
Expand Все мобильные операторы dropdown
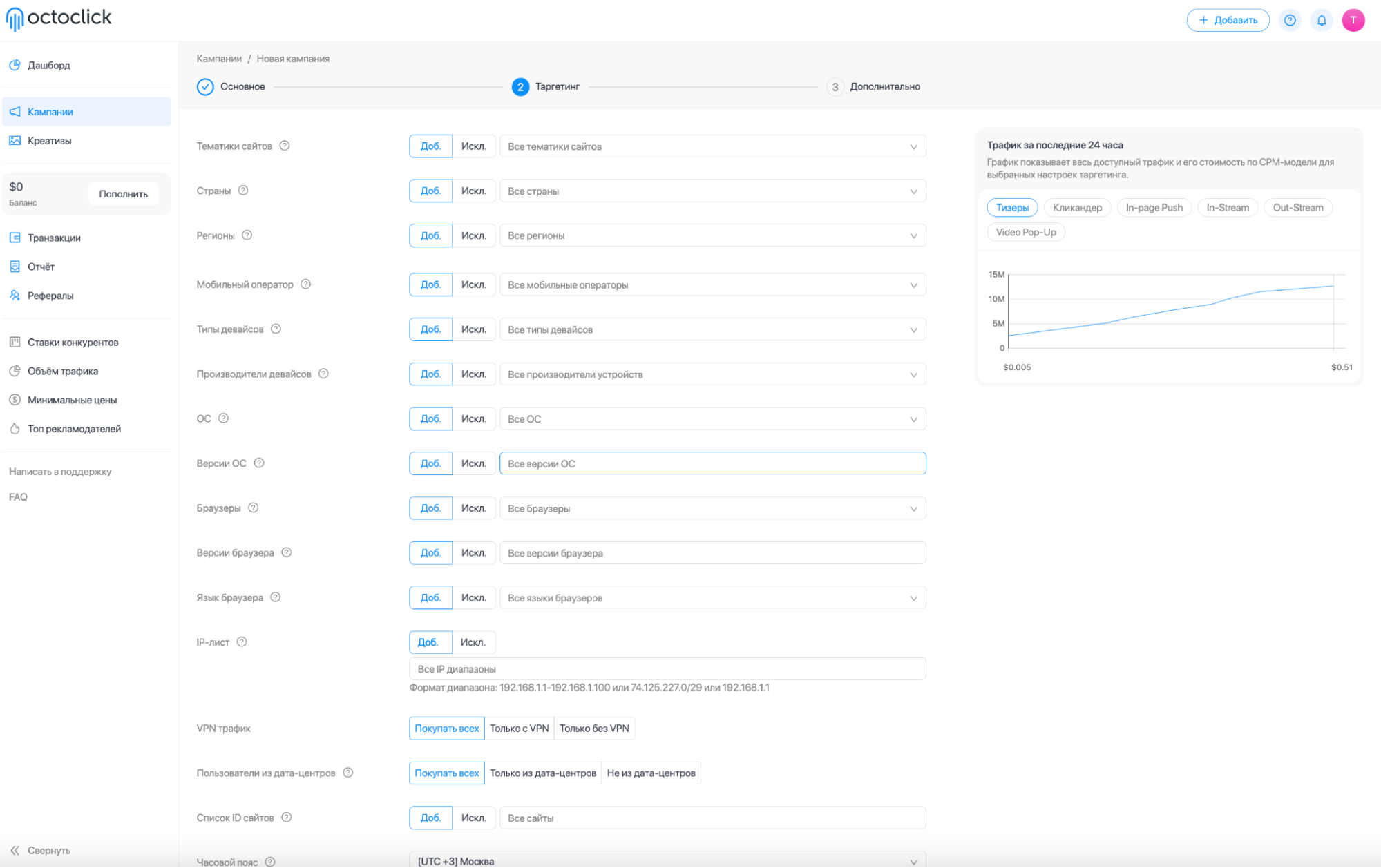point(712,284)
